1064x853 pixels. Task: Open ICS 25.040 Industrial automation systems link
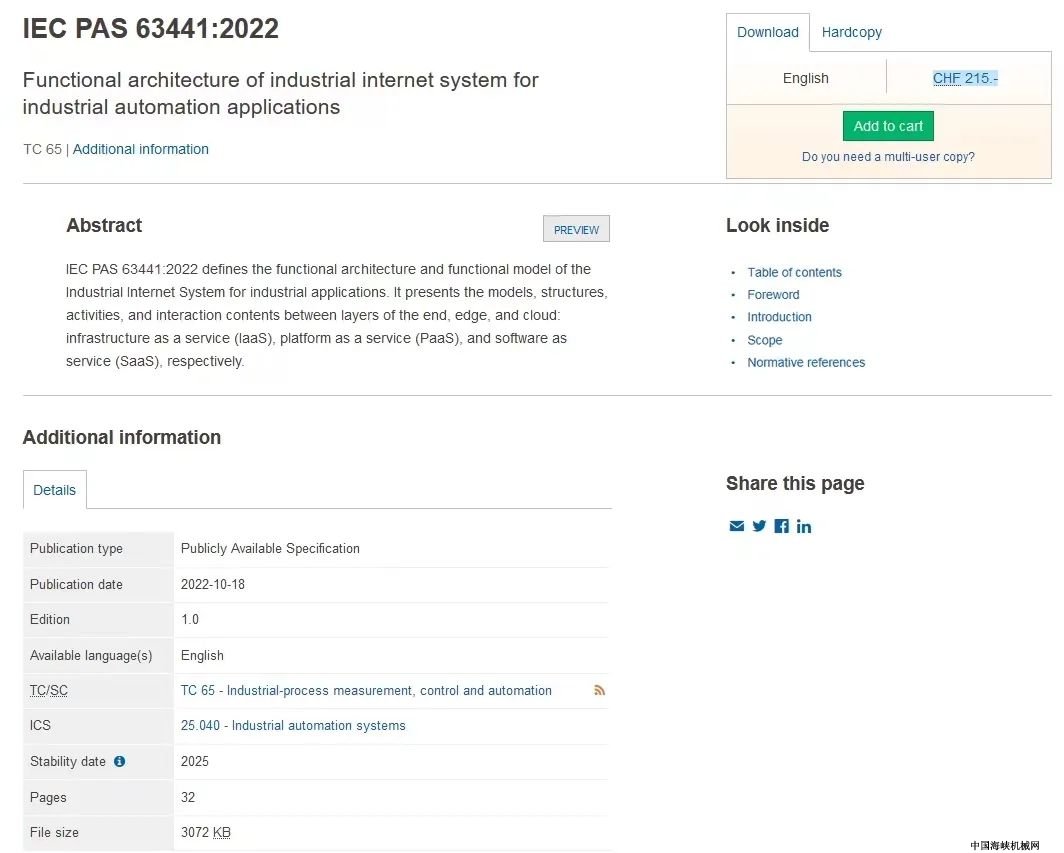point(293,725)
